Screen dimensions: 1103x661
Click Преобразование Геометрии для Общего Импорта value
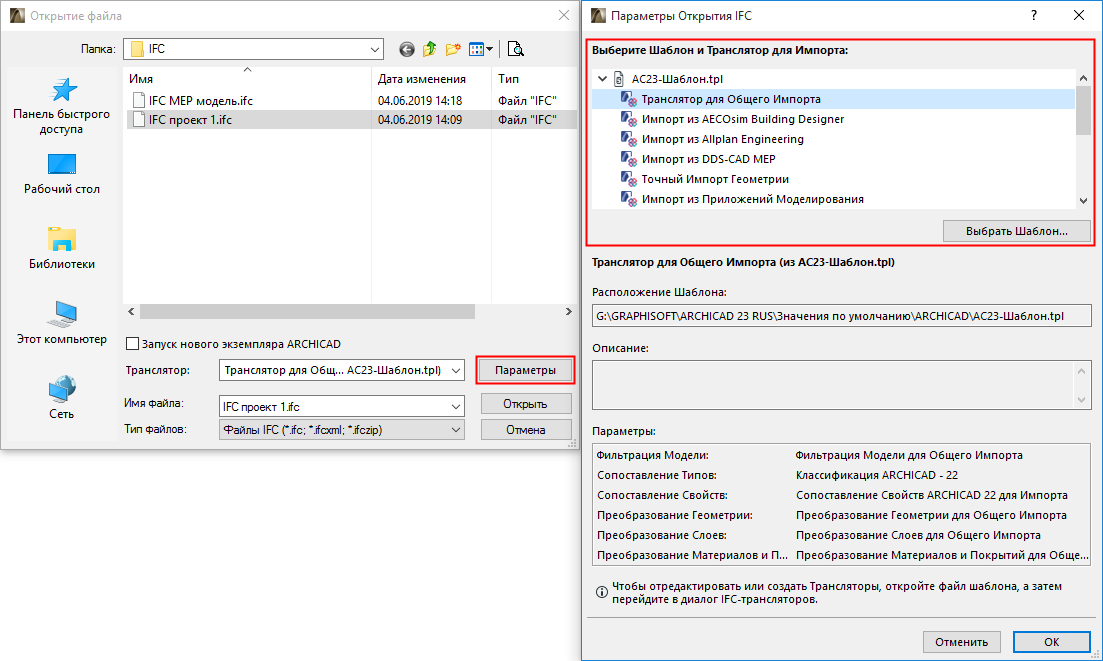point(931,515)
